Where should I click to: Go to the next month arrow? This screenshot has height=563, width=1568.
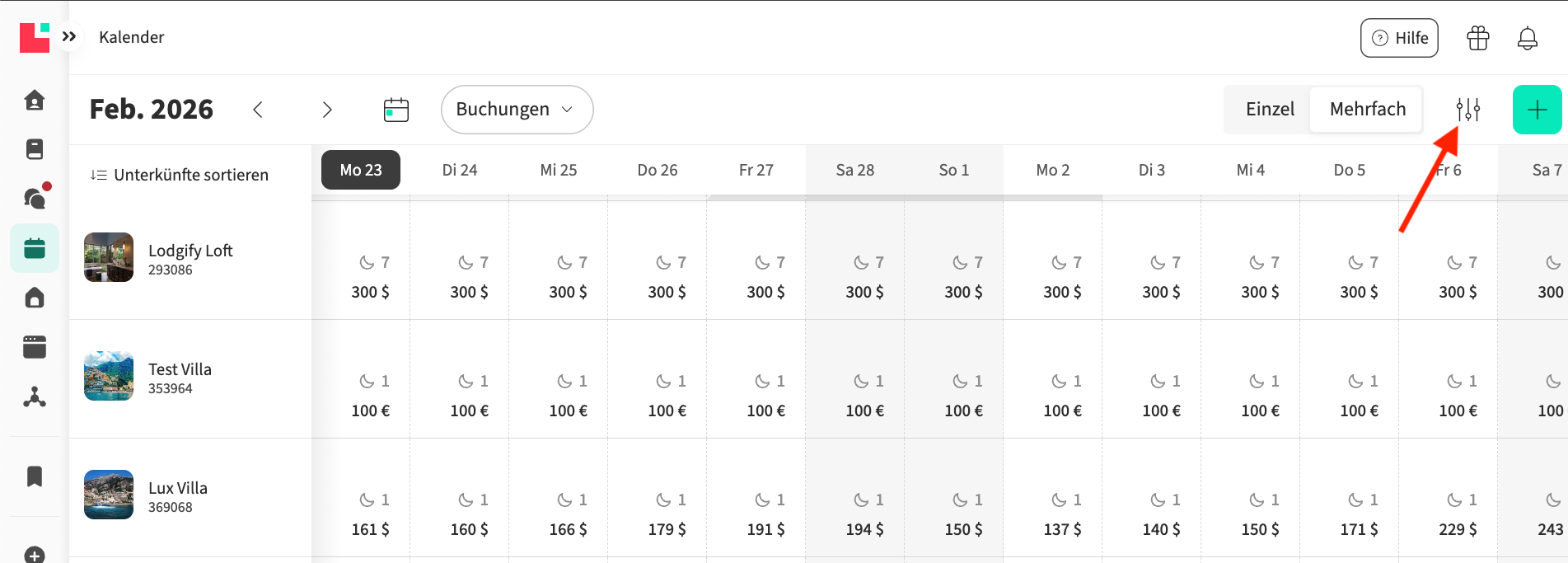[x=327, y=110]
